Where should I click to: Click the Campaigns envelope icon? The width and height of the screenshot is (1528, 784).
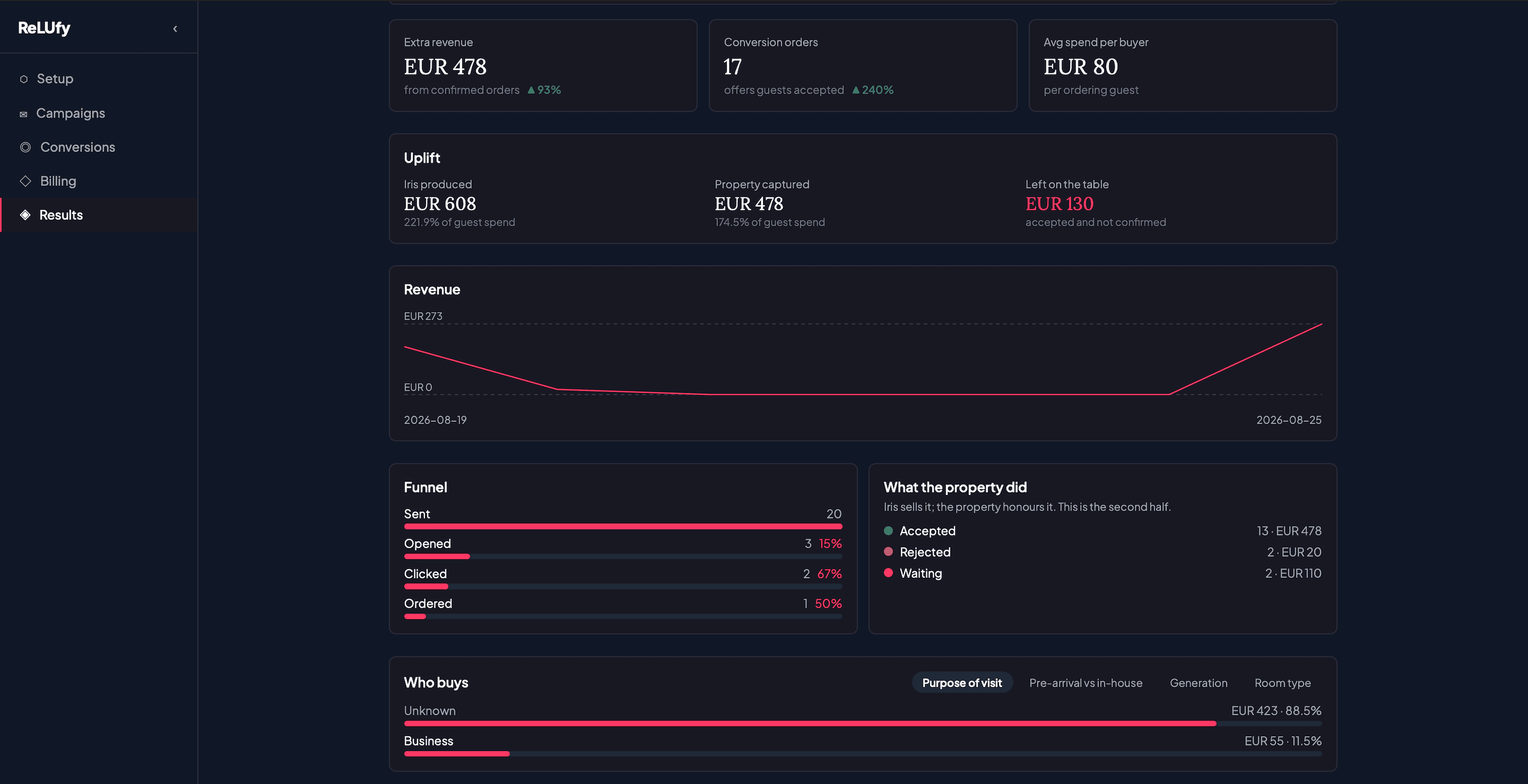coord(24,114)
